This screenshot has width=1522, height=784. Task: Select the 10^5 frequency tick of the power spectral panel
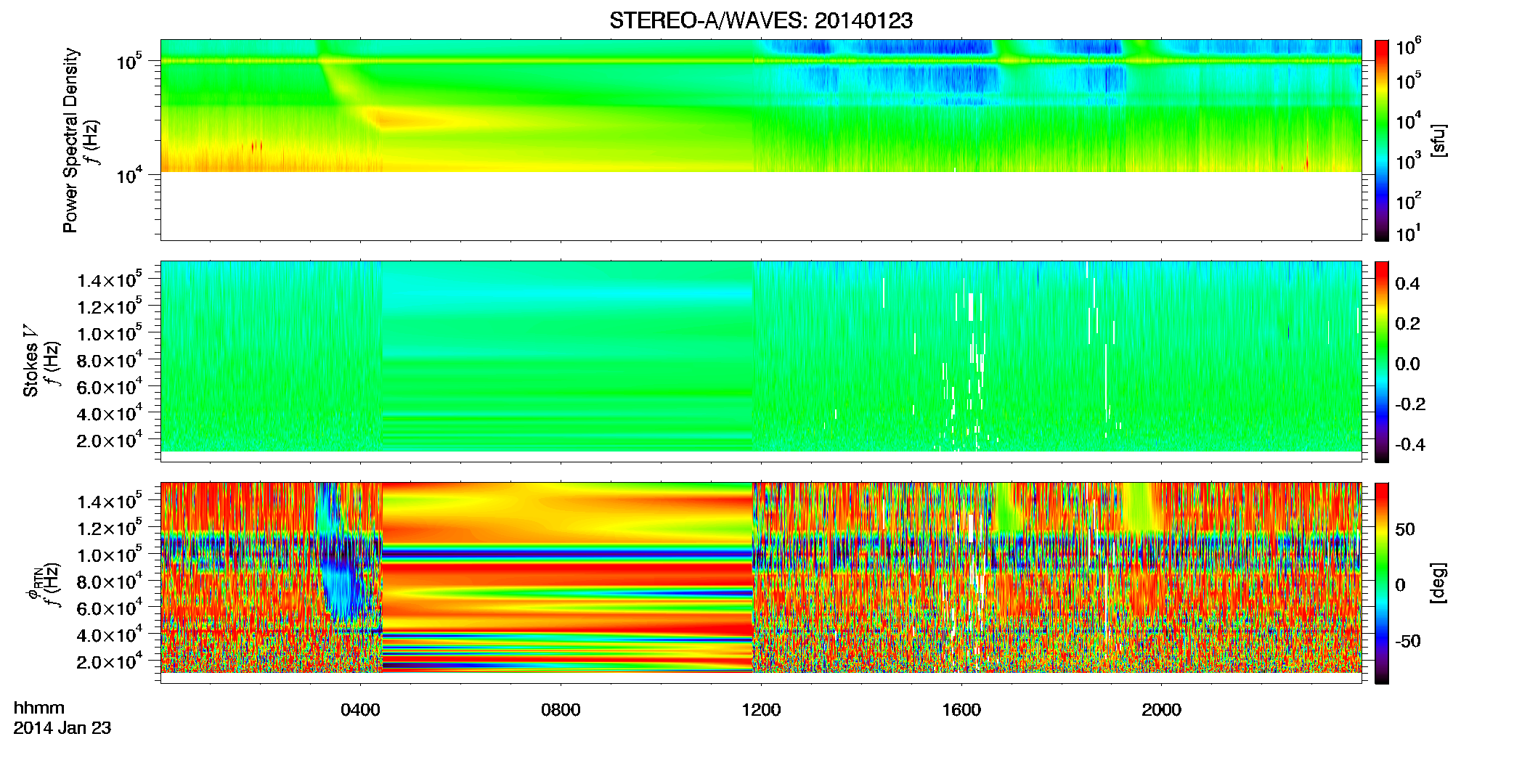(x=129, y=61)
